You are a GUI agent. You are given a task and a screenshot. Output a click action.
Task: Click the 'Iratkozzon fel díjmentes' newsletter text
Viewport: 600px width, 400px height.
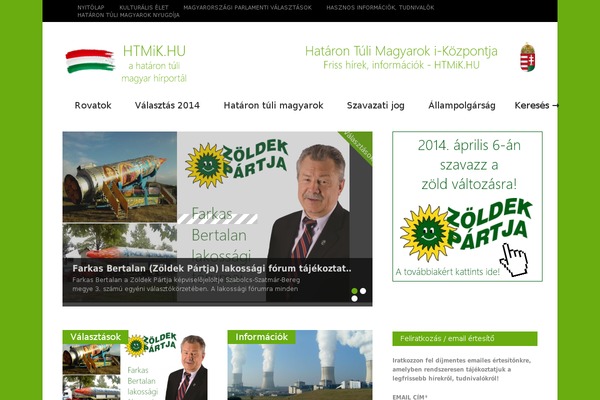(x=461, y=369)
